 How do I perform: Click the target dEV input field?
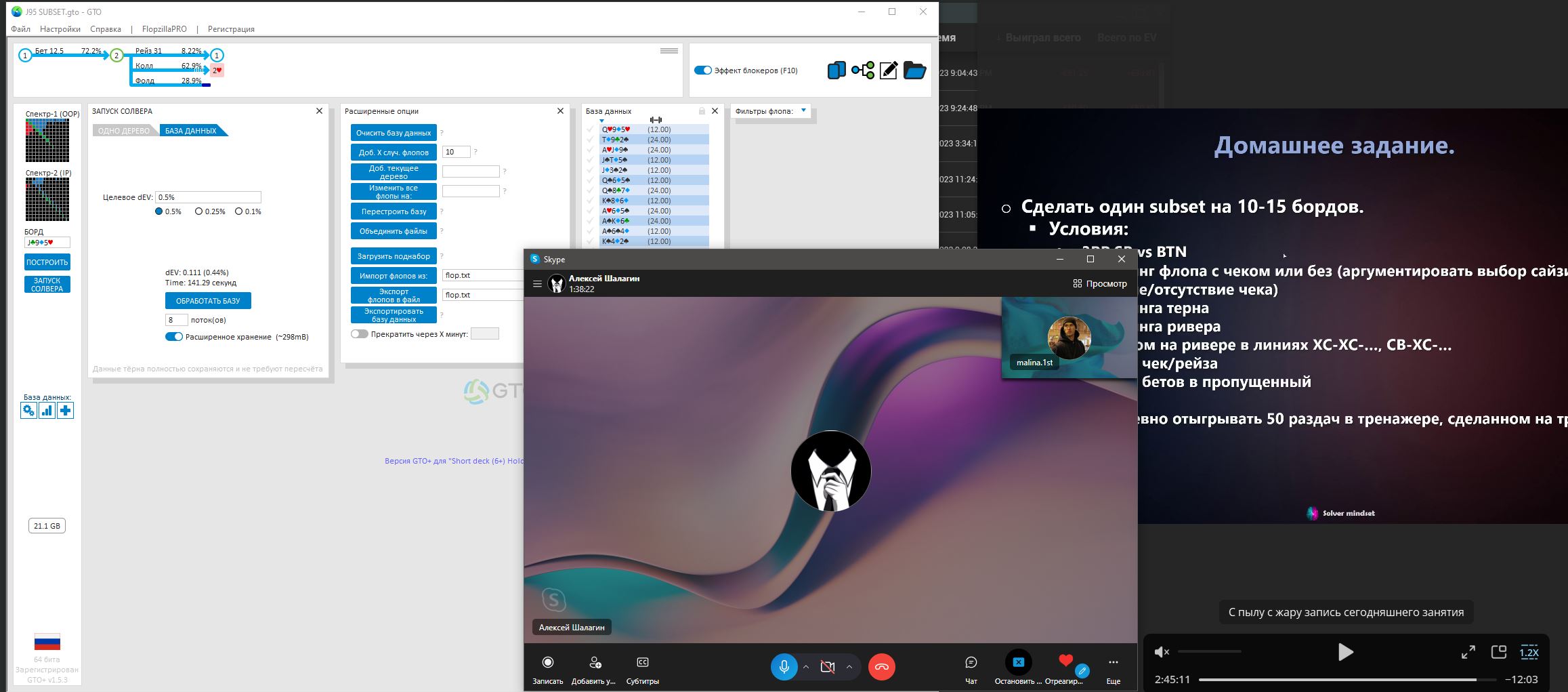click(208, 197)
